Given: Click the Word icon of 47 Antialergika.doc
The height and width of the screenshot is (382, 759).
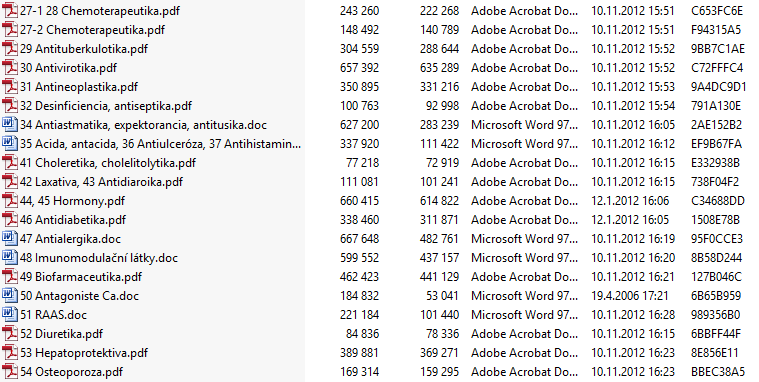Looking at the screenshot, I should pyautogui.click(x=10, y=239).
